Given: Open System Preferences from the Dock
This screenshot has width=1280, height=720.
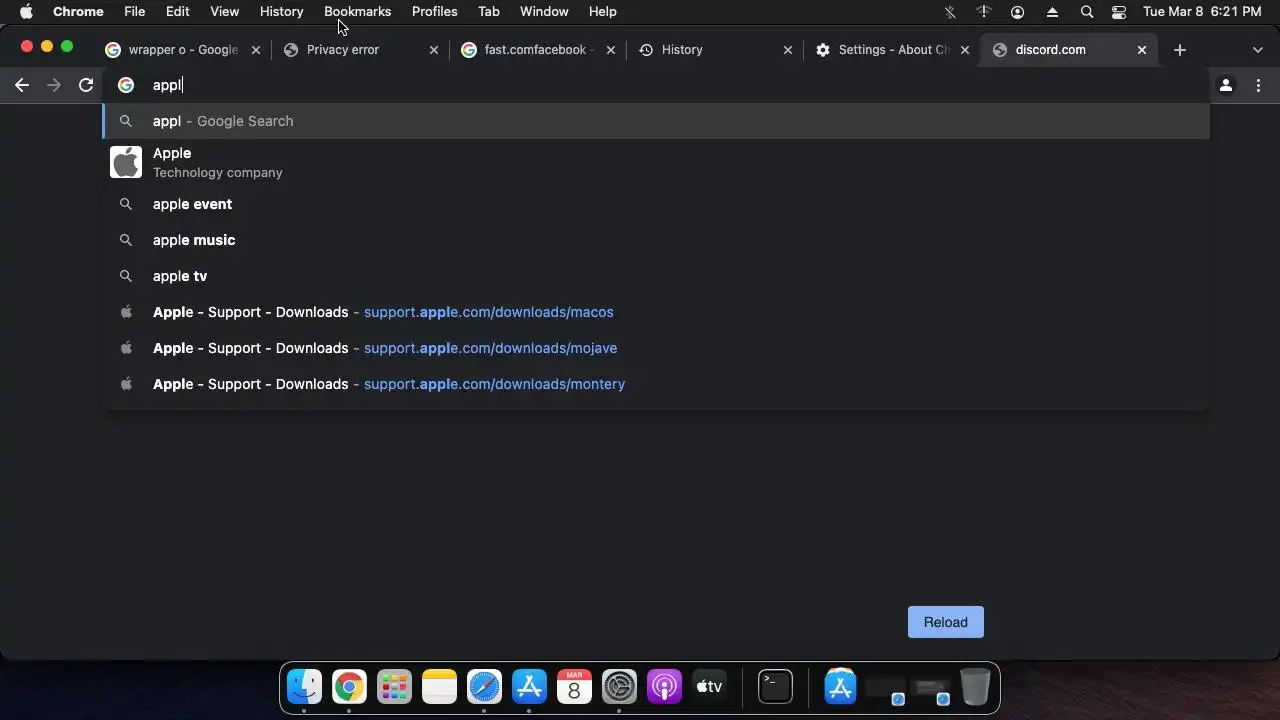Looking at the screenshot, I should [619, 686].
